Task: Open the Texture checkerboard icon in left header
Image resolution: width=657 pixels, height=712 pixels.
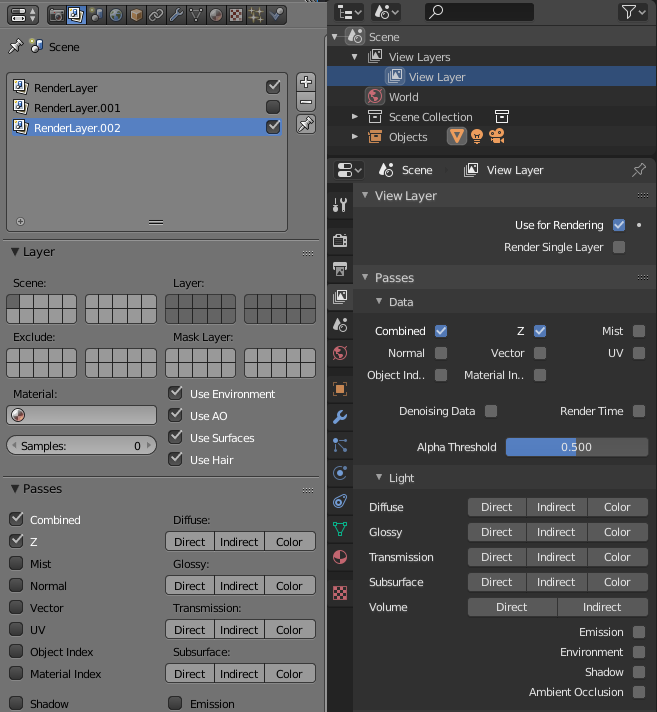Action: pyautogui.click(x=236, y=15)
